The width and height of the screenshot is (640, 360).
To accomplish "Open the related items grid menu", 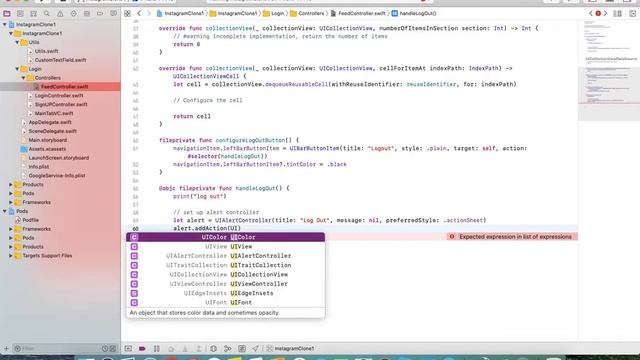I will [127, 13].
